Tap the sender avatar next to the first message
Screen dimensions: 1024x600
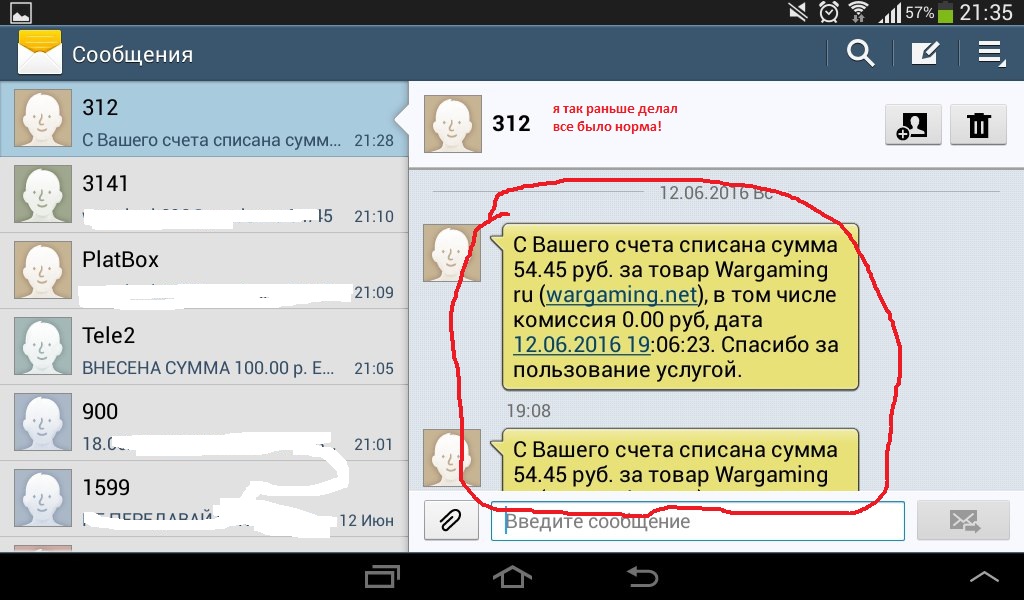(x=452, y=253)
